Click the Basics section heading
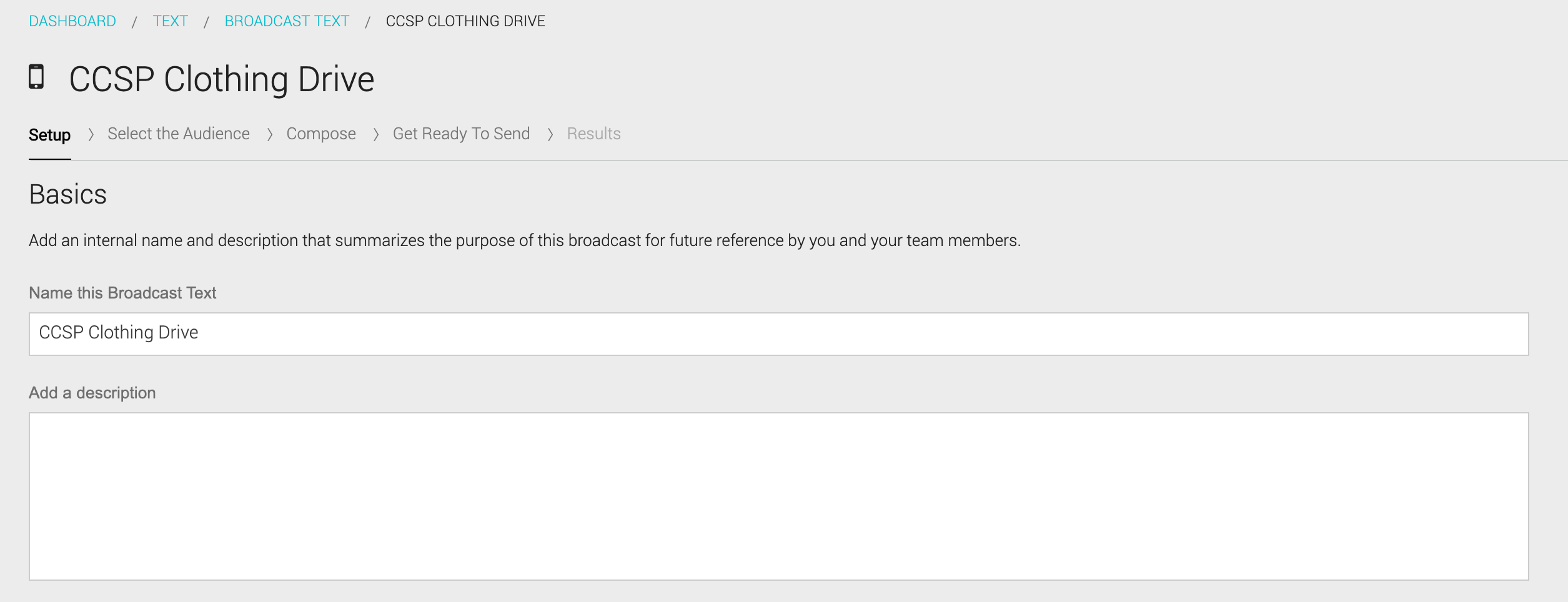Image resolution: width=1568 pixels, height=602 pixels. click(x=68, y=194)
